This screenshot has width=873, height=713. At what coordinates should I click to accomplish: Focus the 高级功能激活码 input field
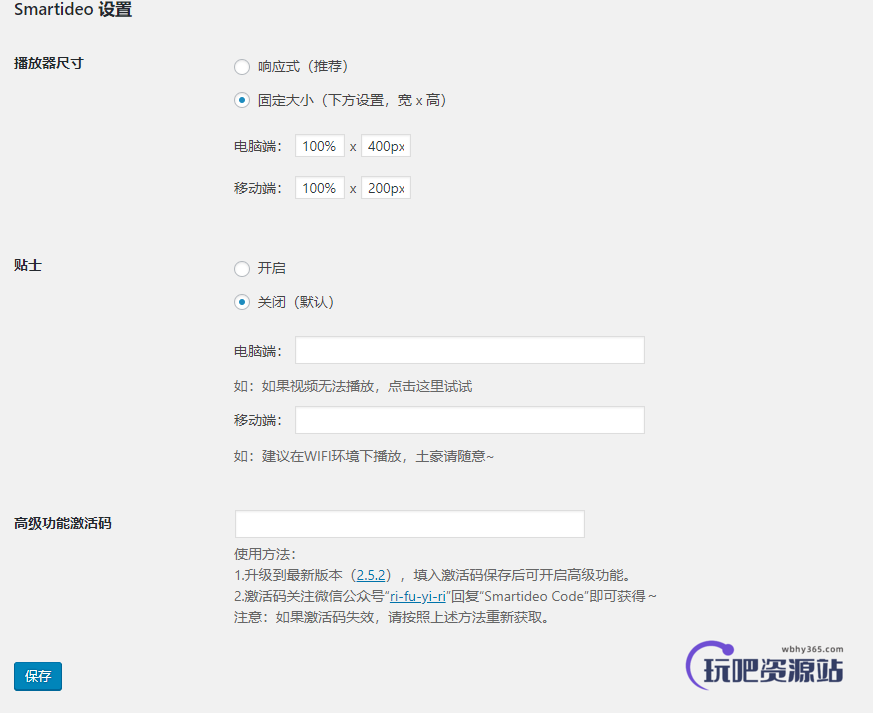[x=410, y=524]
